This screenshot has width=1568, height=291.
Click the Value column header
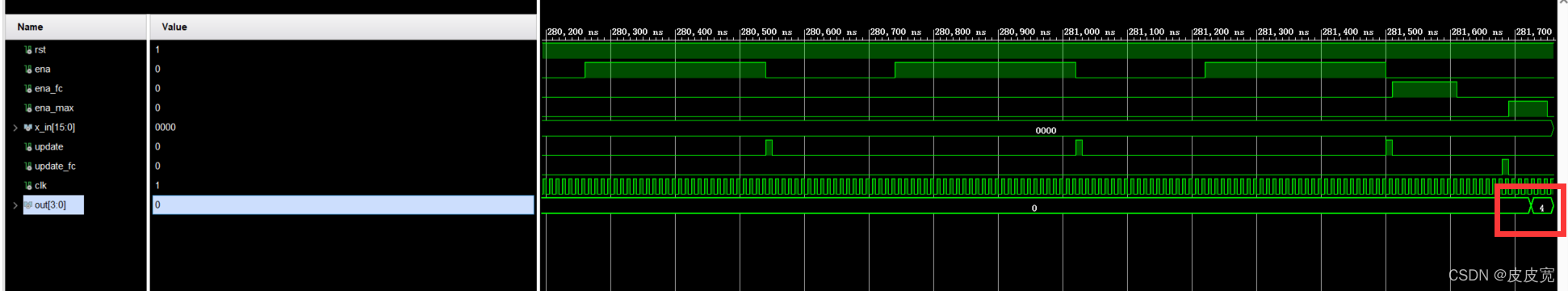tap(342, 27)
